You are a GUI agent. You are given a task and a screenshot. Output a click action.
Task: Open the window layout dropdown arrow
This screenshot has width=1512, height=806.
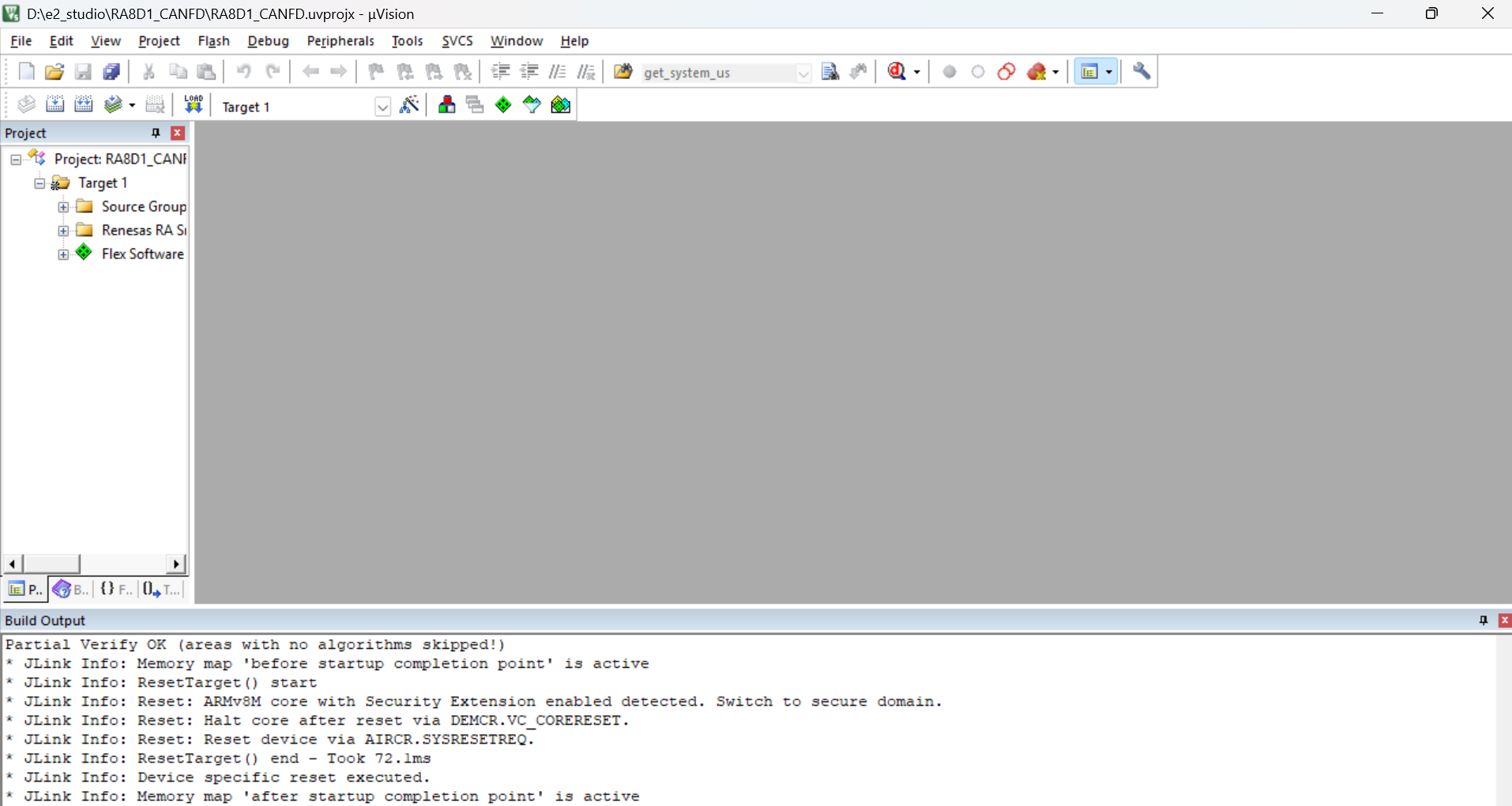click(1109, 72)
